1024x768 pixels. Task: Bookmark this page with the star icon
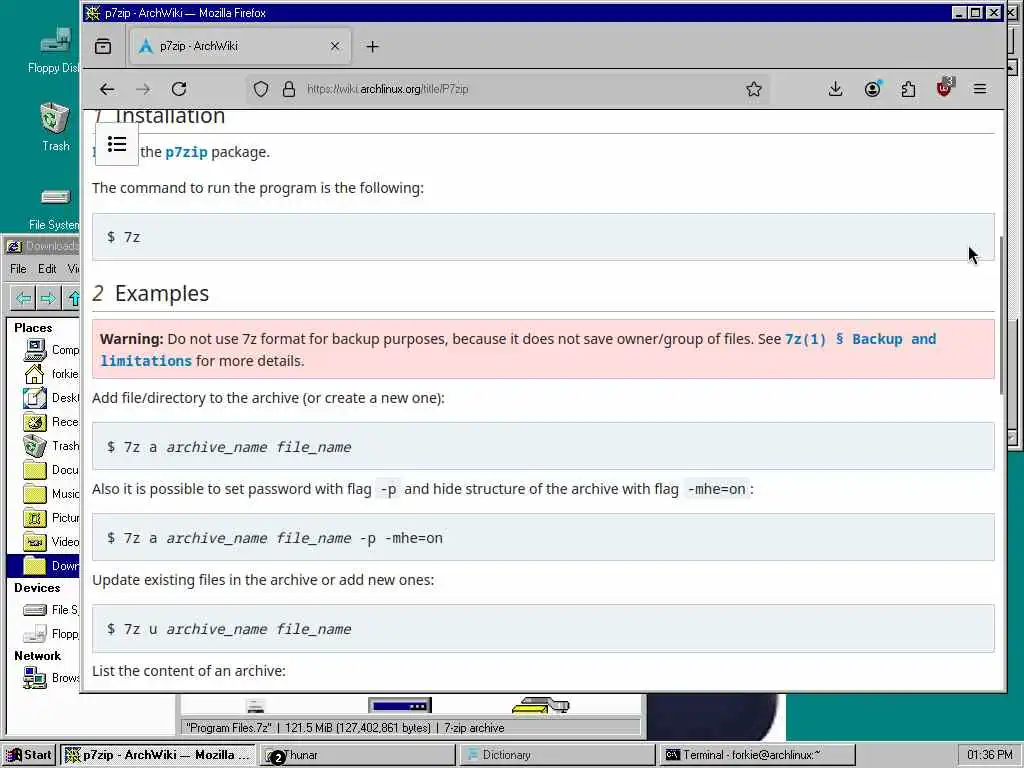754,89
